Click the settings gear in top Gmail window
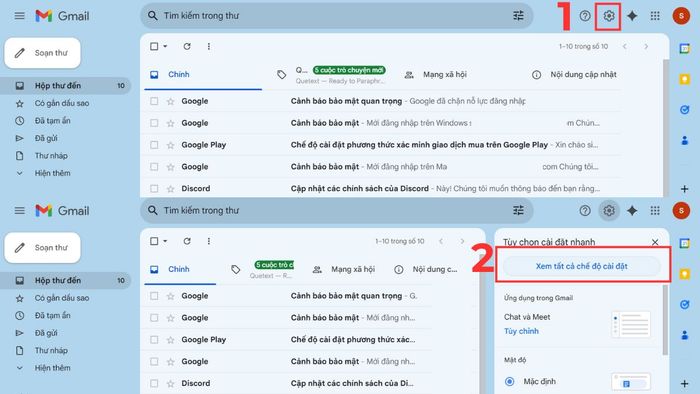The width and height of the screenshot is (700, 394). pos(608,16)
